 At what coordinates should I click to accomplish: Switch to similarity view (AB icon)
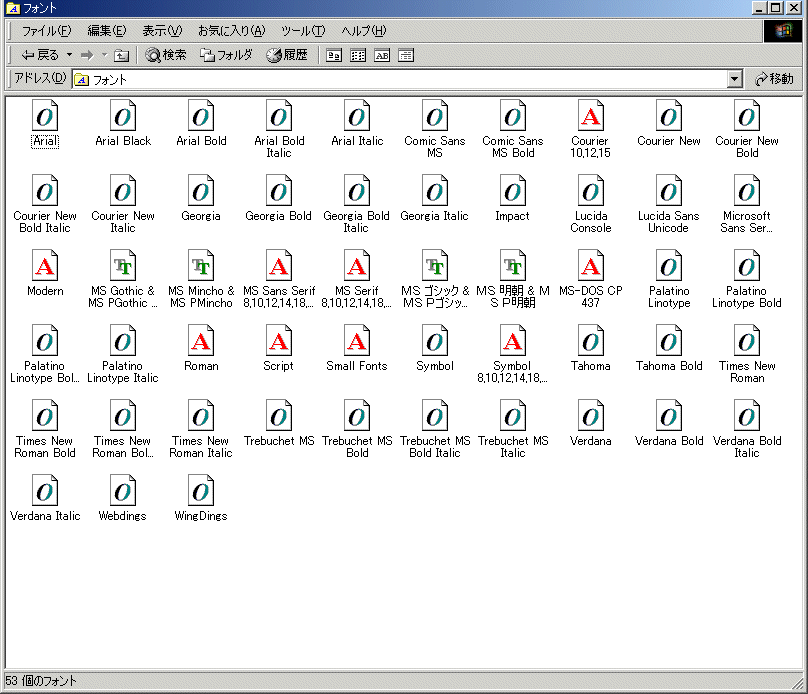tap(382, 55)
